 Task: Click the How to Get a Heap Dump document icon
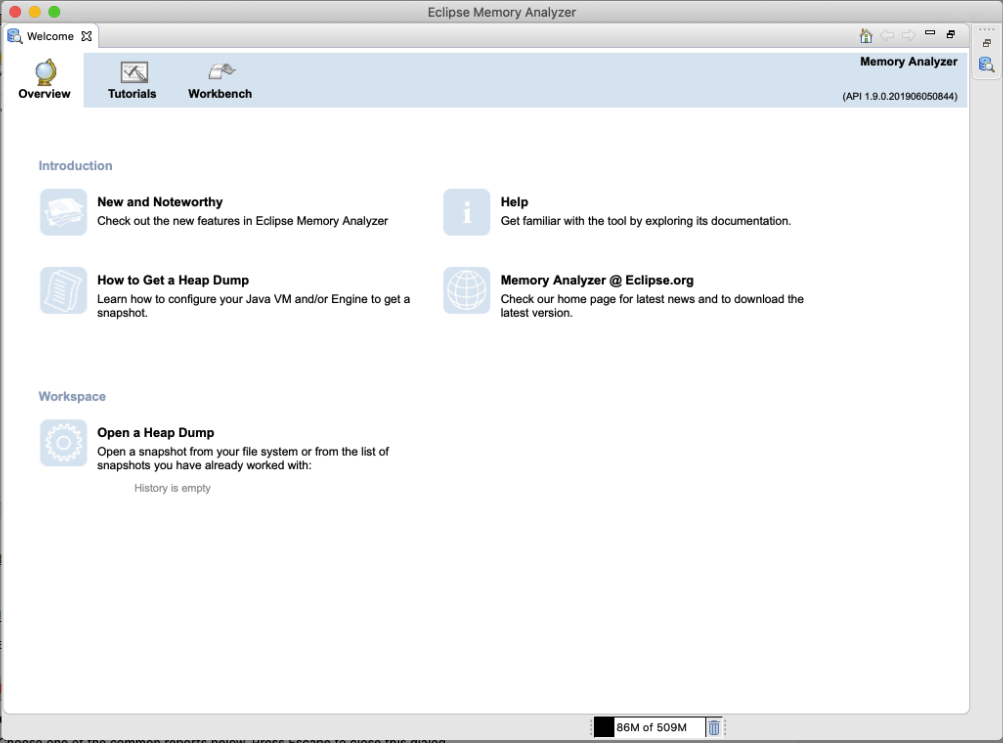[x=63, y=290]
